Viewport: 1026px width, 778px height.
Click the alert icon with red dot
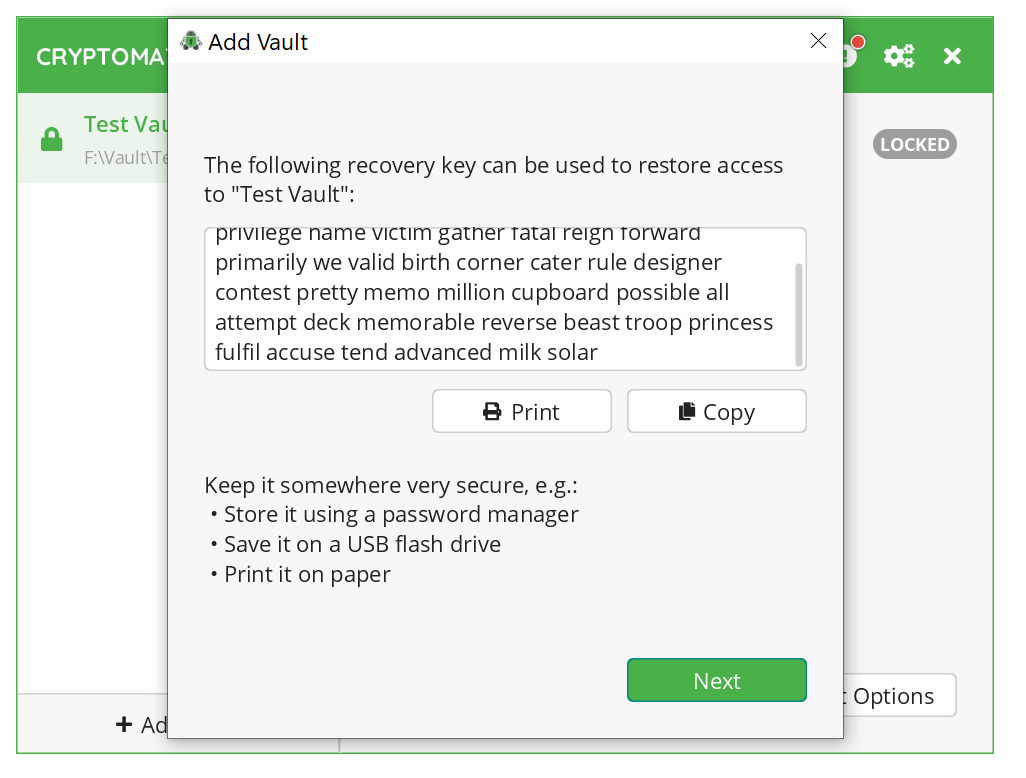tap(852, 50)
